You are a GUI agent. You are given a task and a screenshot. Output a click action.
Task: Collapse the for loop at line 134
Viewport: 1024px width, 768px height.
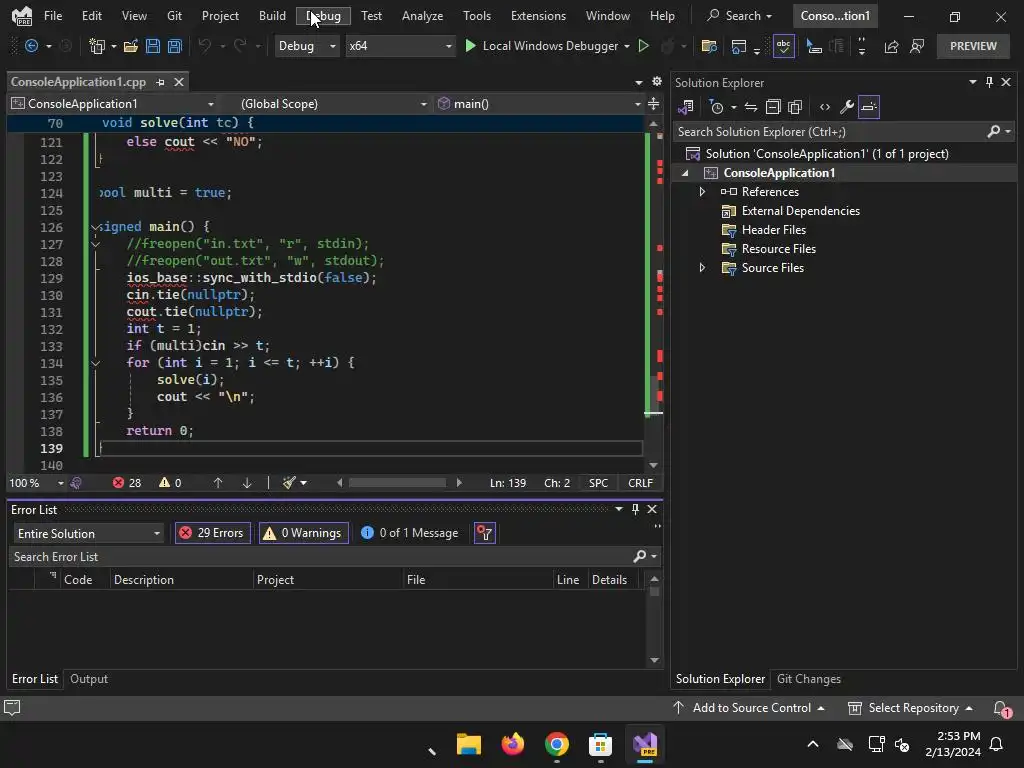(95, 363)
